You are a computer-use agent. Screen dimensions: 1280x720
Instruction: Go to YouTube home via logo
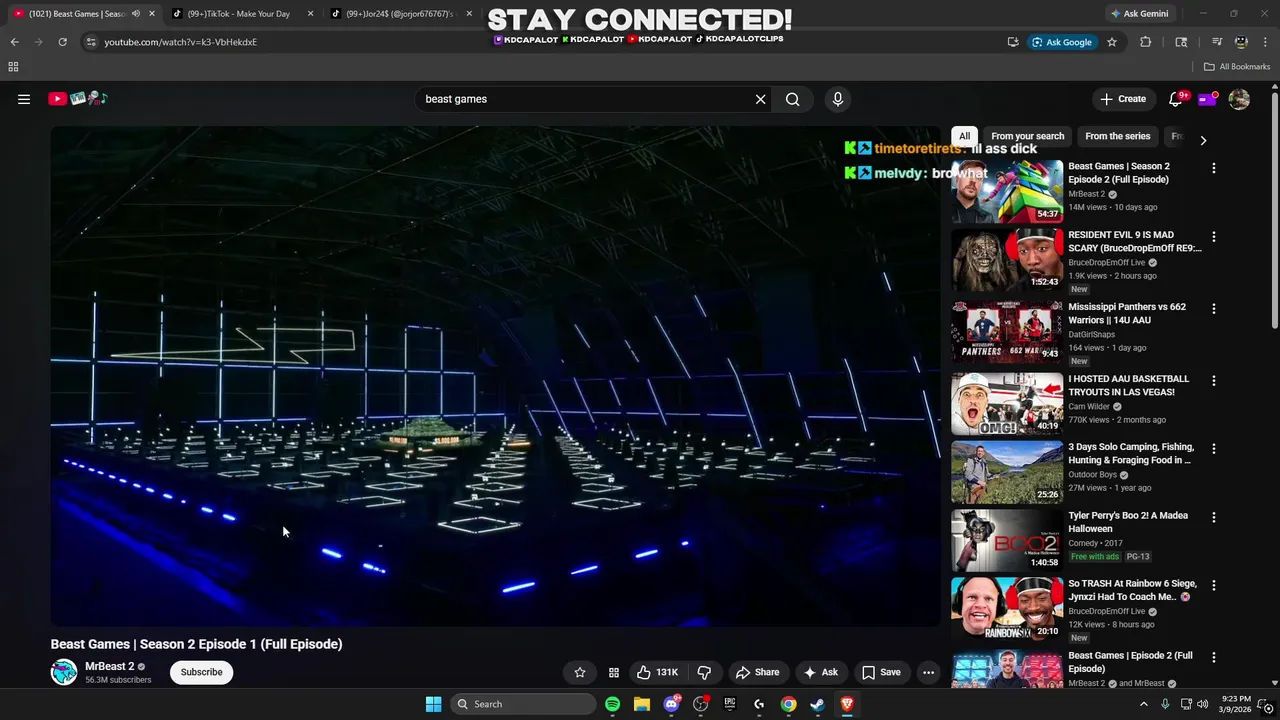pos(77,98)
